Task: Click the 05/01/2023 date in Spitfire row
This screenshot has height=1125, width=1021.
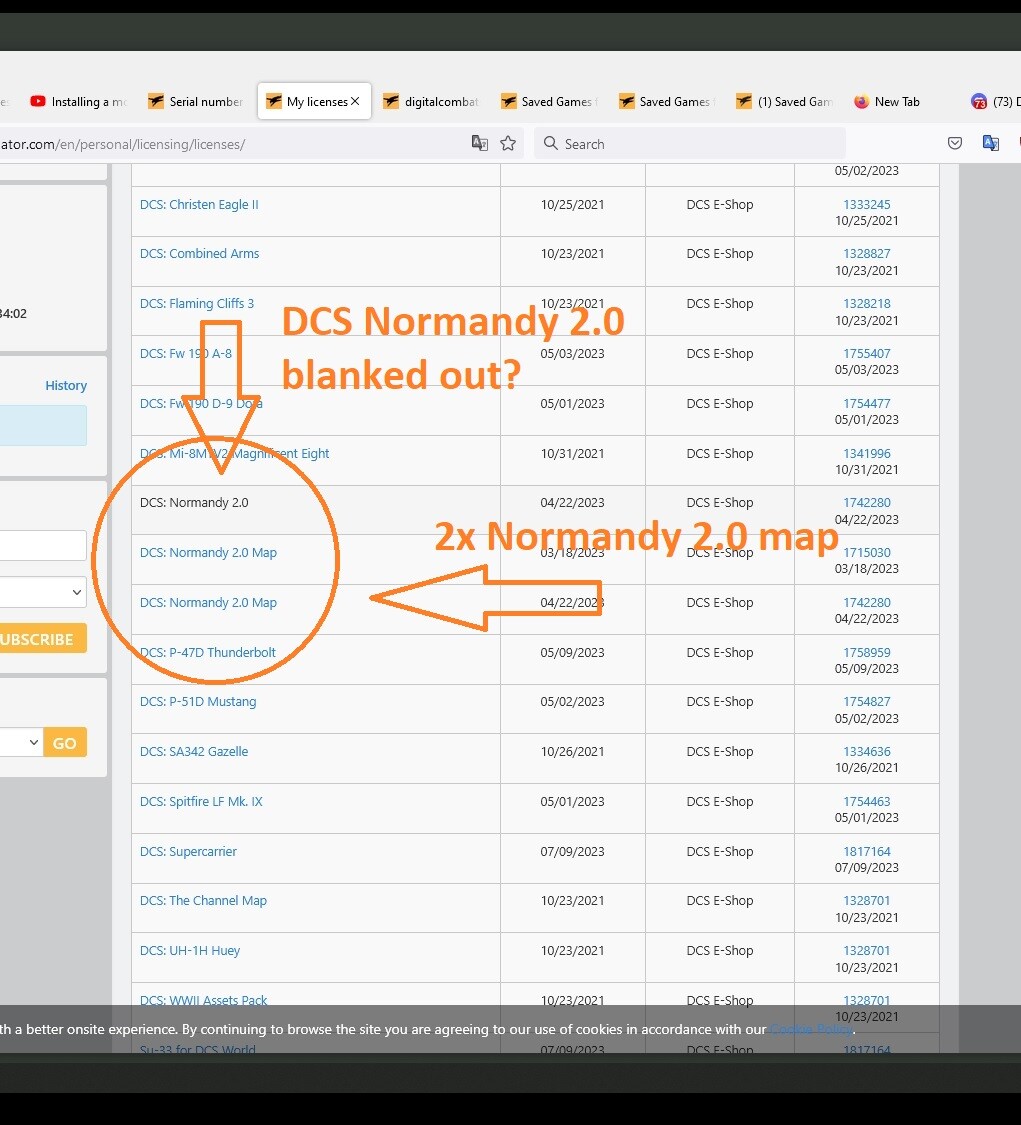Action: point(573,801)
